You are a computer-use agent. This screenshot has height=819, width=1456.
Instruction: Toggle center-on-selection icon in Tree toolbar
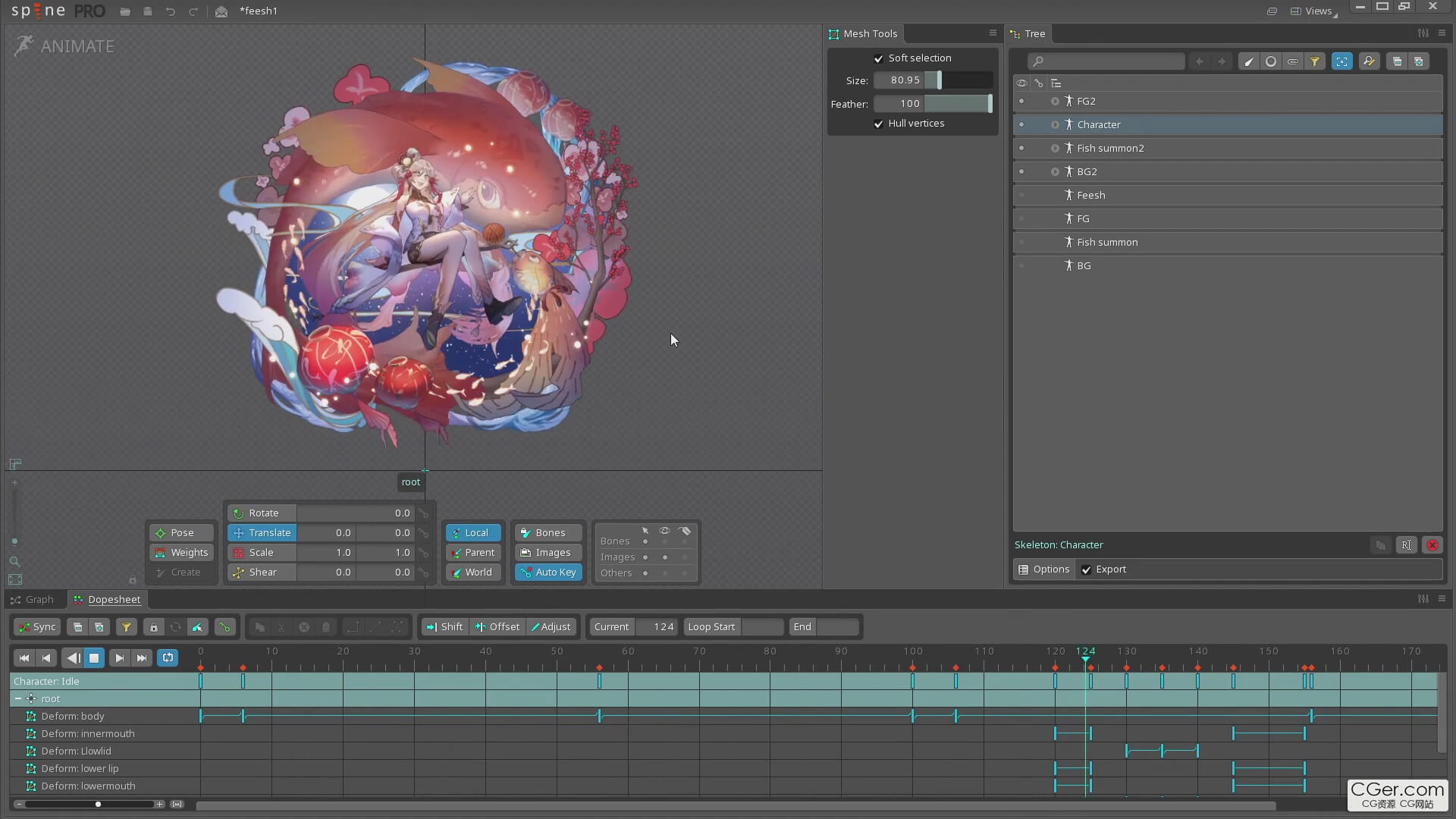pyautogui.click(x=1341, y=61)
